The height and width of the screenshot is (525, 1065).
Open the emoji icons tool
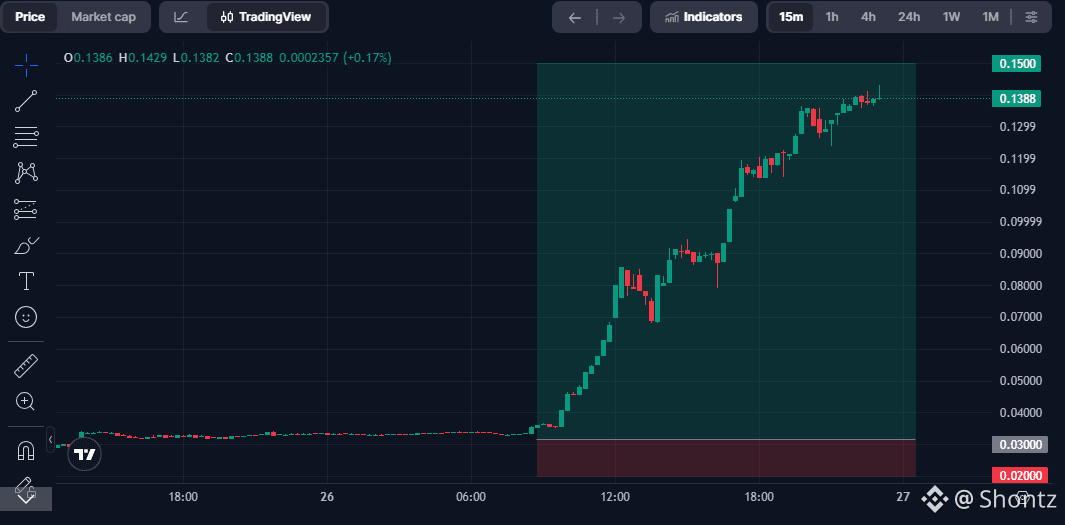(x=26, y=316)
